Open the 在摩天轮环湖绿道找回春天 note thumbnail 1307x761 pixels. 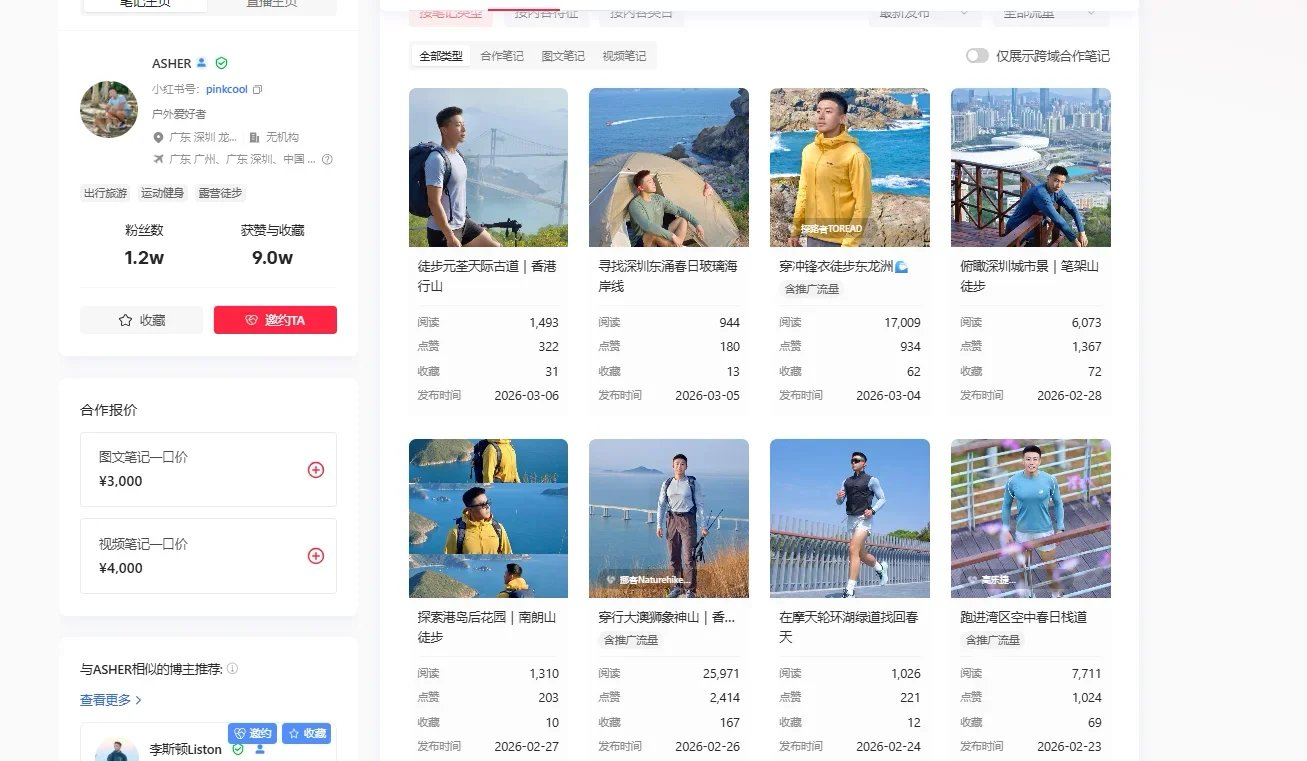pos(850,518)
